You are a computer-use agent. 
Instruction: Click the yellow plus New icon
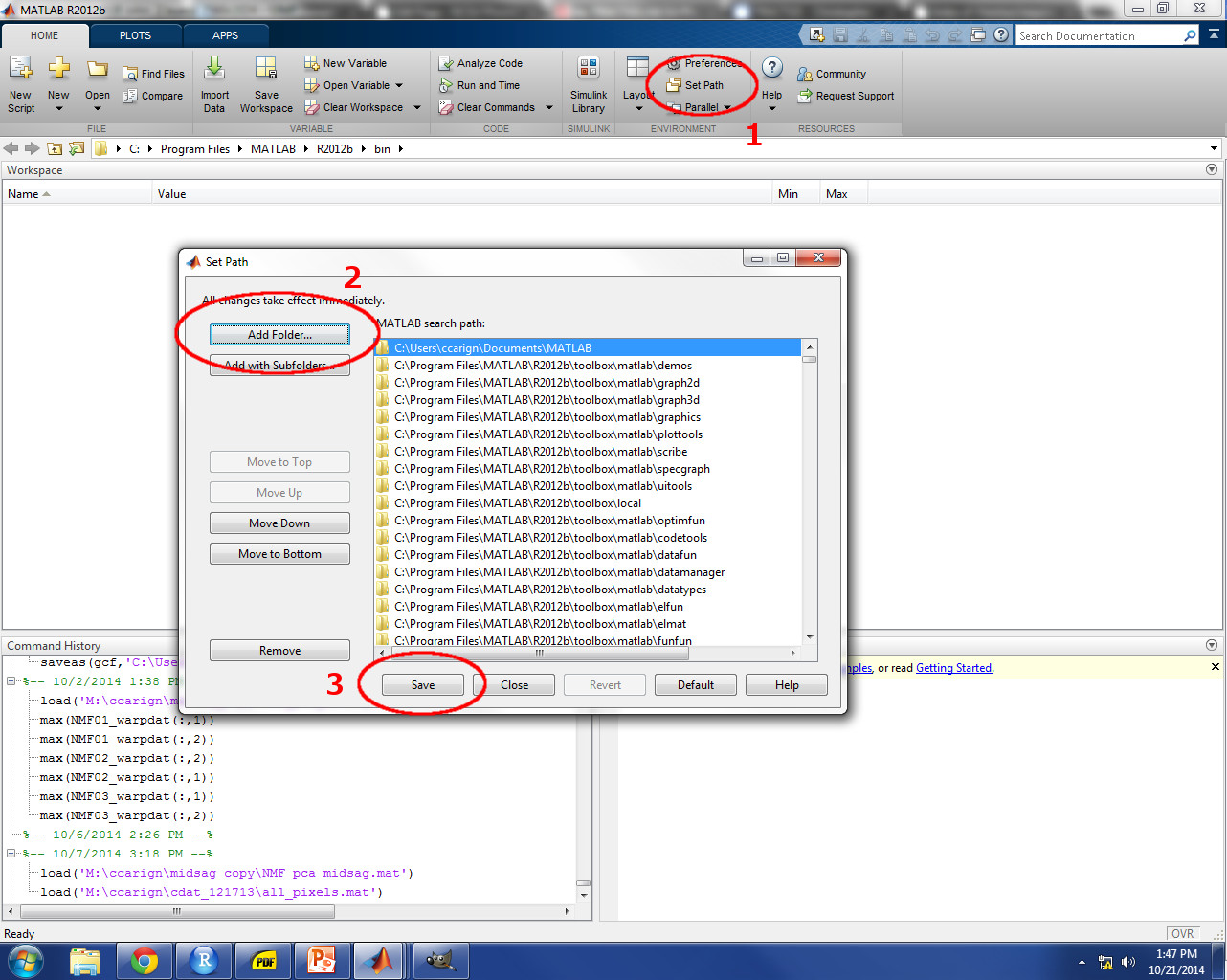point(58,69)
